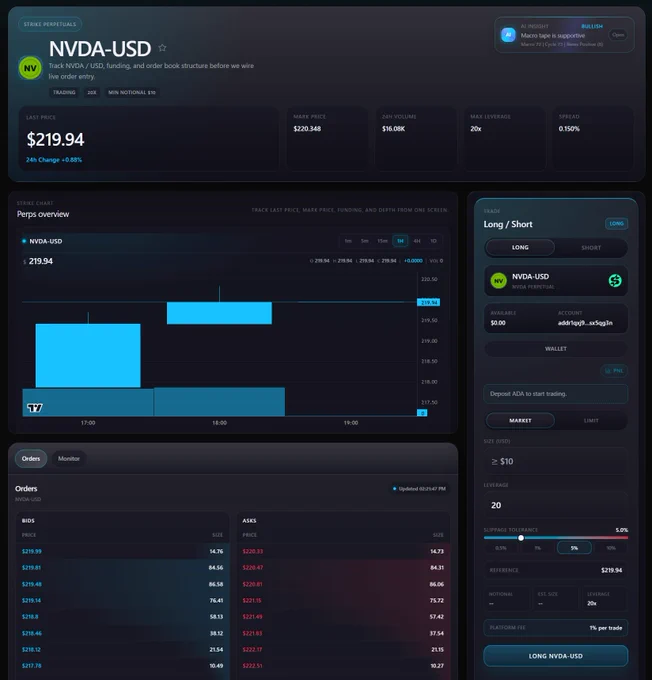
Task: Select the ask row priced $221.15
Action: [x=343, y=600]
